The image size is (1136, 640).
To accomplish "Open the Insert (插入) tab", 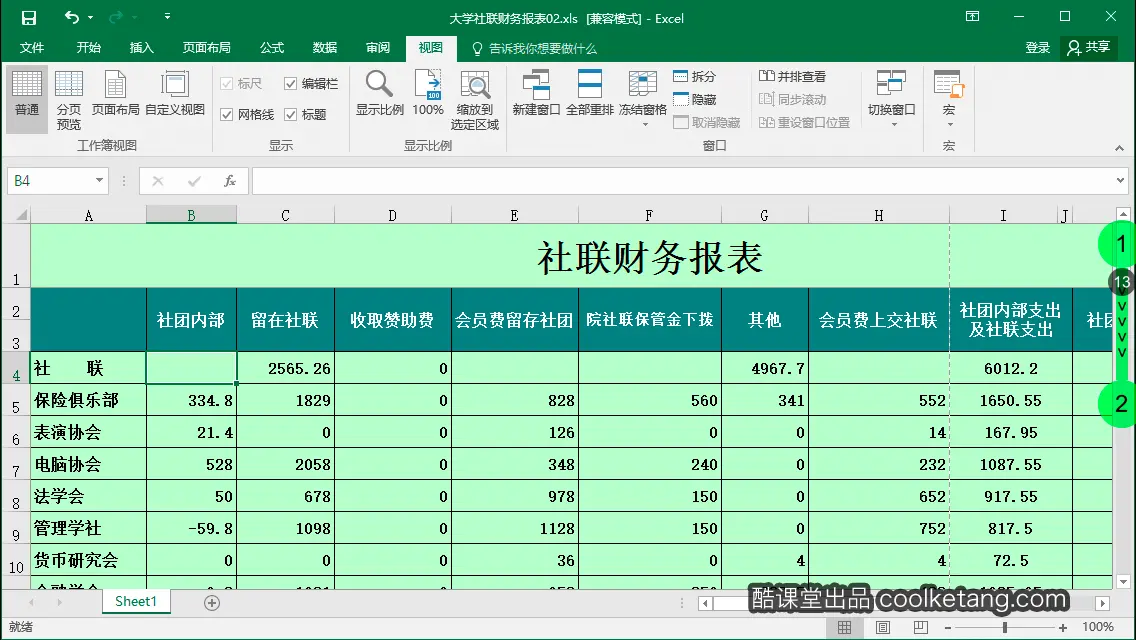I will click(141, 48).
